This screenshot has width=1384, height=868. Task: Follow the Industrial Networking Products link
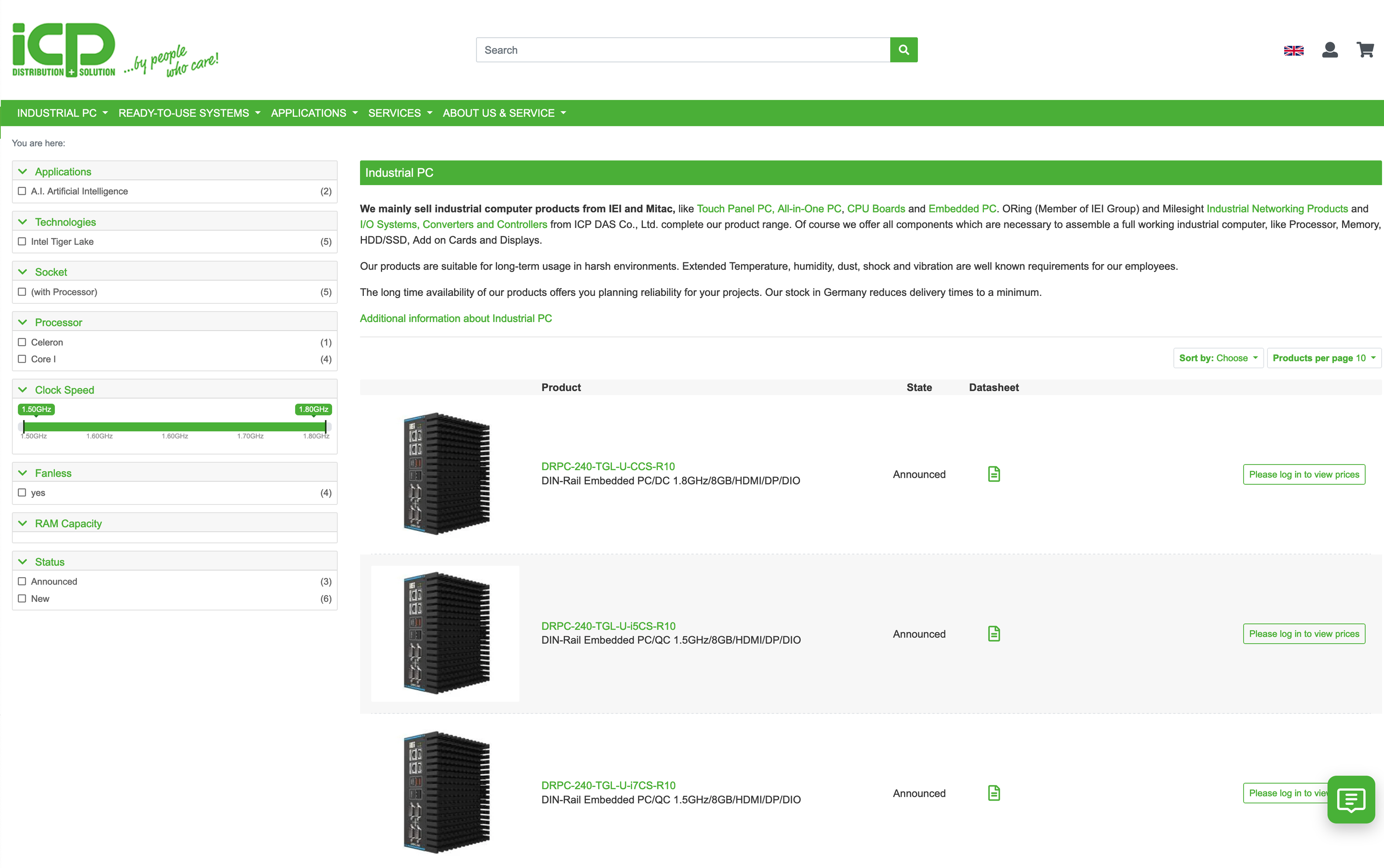coord(1277,208)
